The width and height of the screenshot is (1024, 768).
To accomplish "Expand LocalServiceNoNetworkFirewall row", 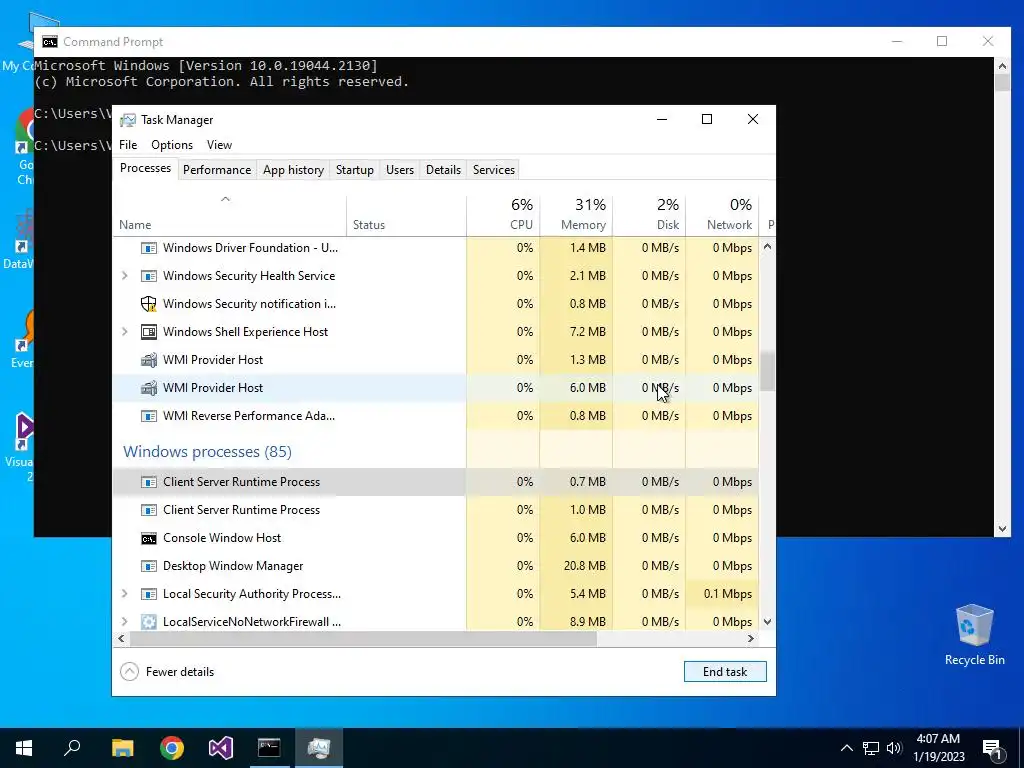I will pyautogui.click(x=125, y=622).
